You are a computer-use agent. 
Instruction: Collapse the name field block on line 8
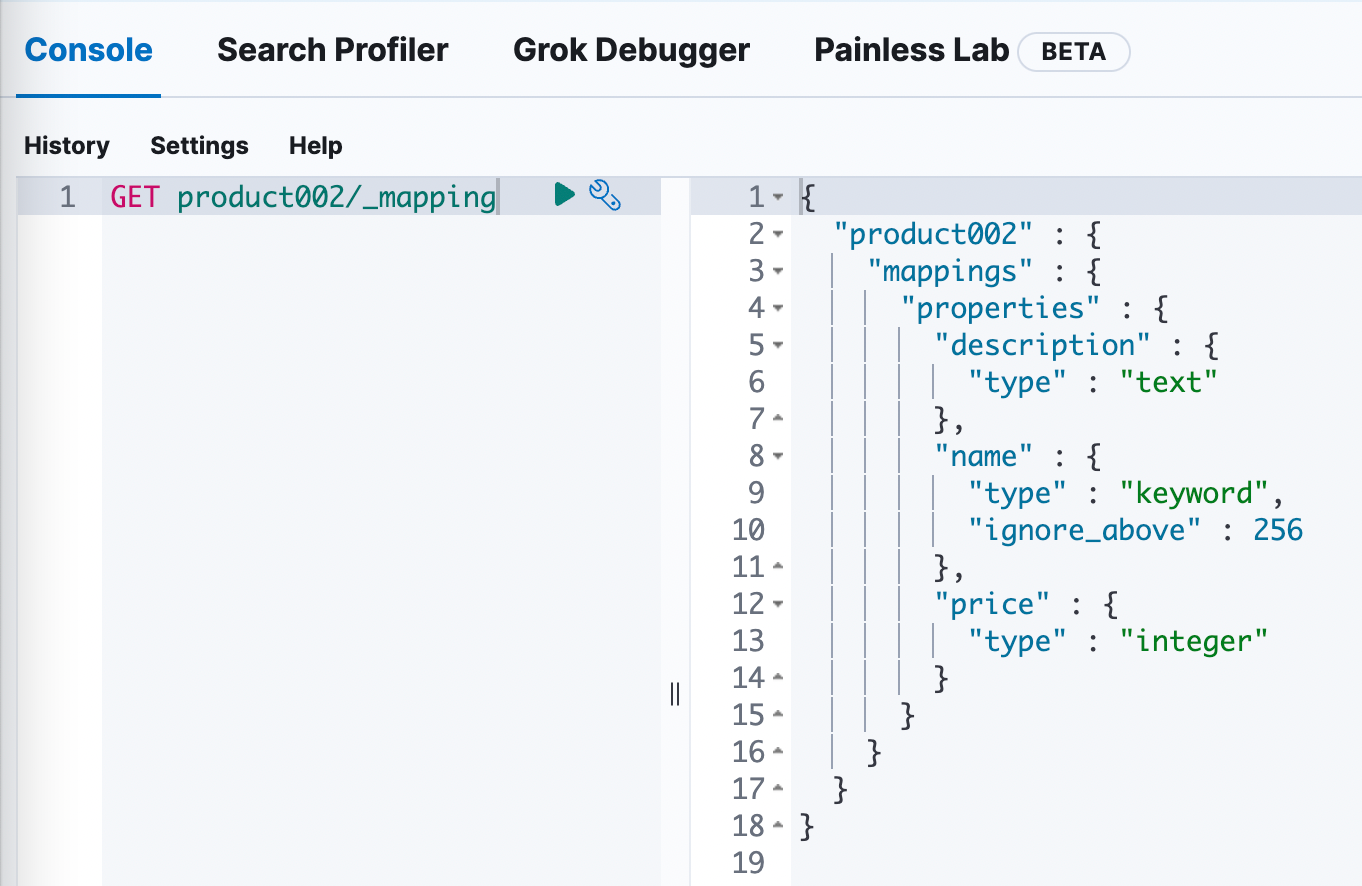(778, 457)
